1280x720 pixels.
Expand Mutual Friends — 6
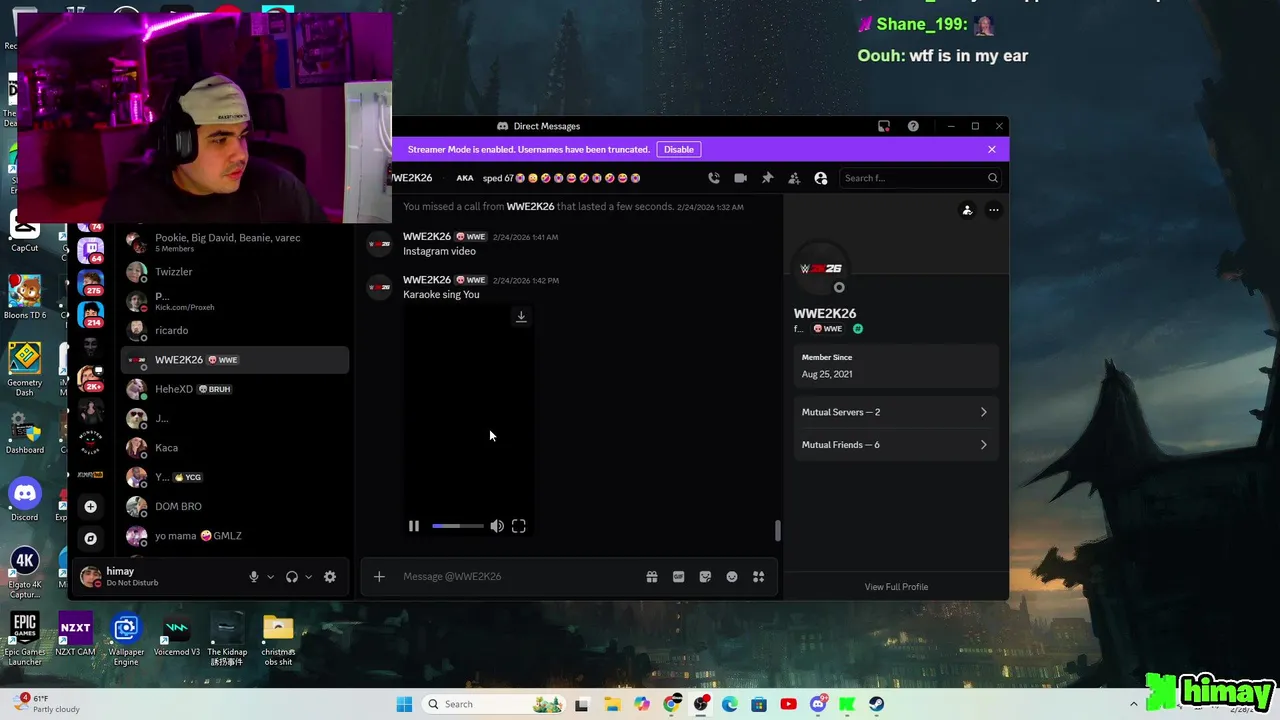(x=895, y=445)
